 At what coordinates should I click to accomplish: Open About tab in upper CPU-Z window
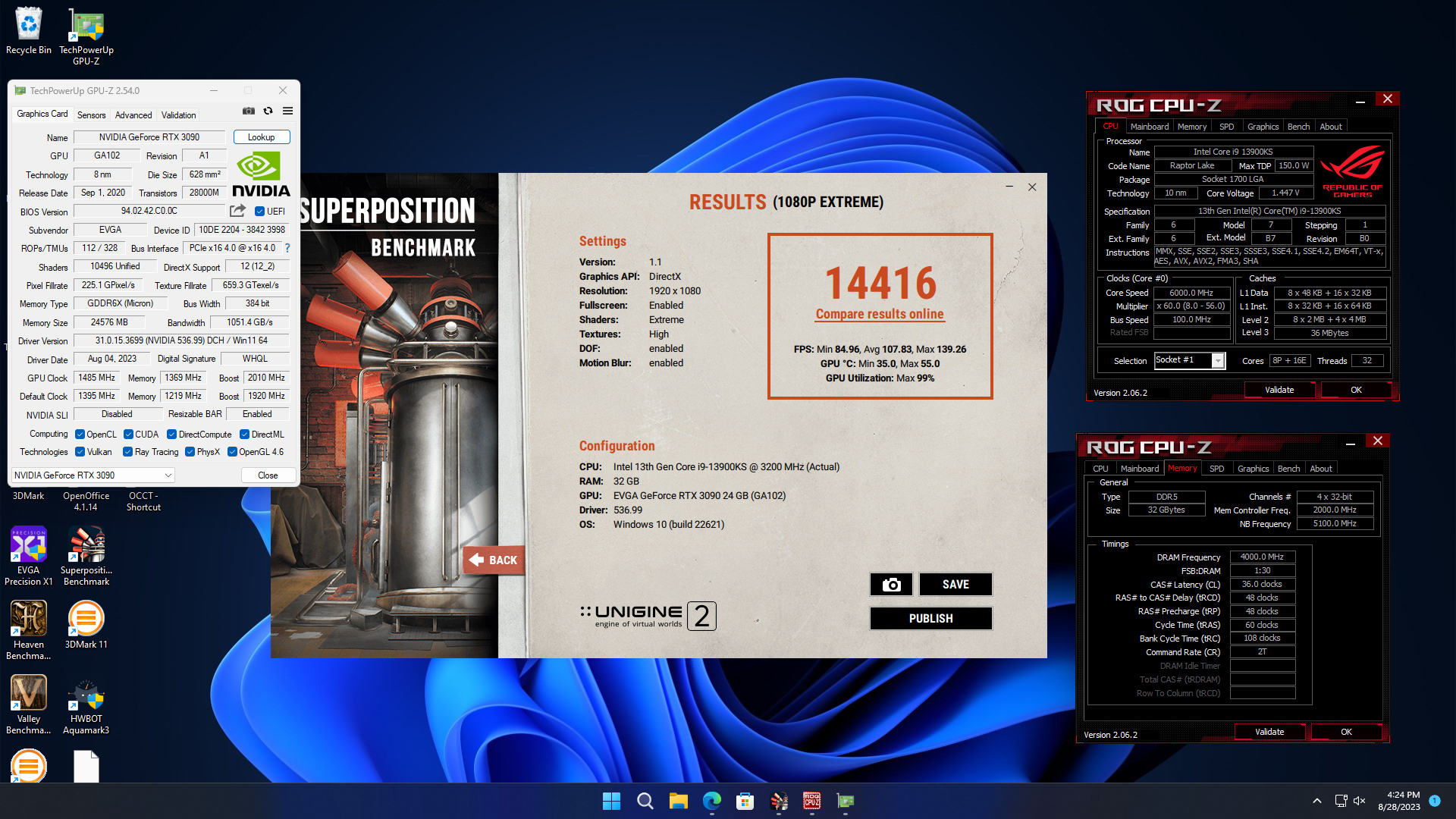click(x=1331, y=127)
